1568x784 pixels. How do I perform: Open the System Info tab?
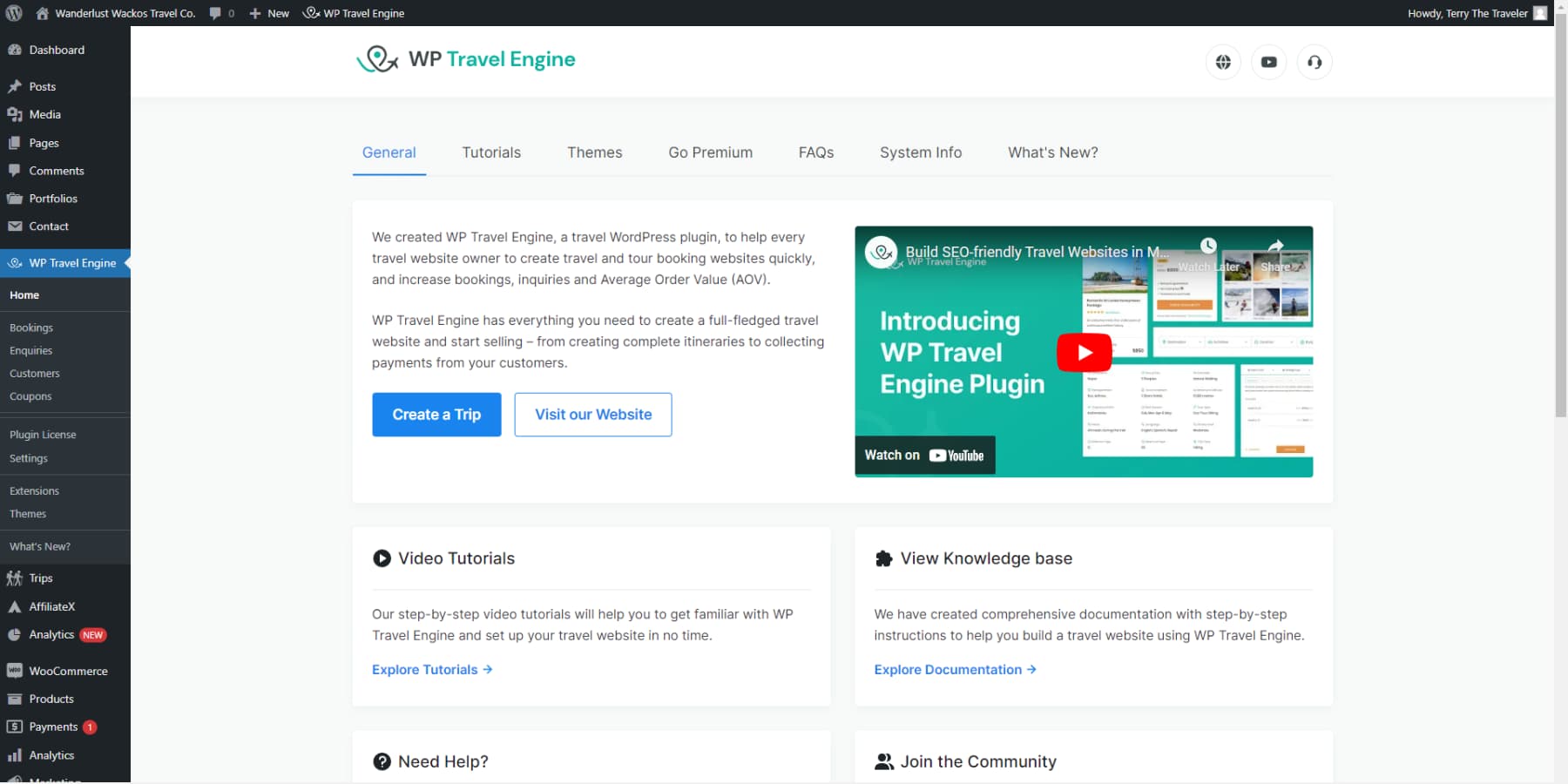[x=921, y=152]
